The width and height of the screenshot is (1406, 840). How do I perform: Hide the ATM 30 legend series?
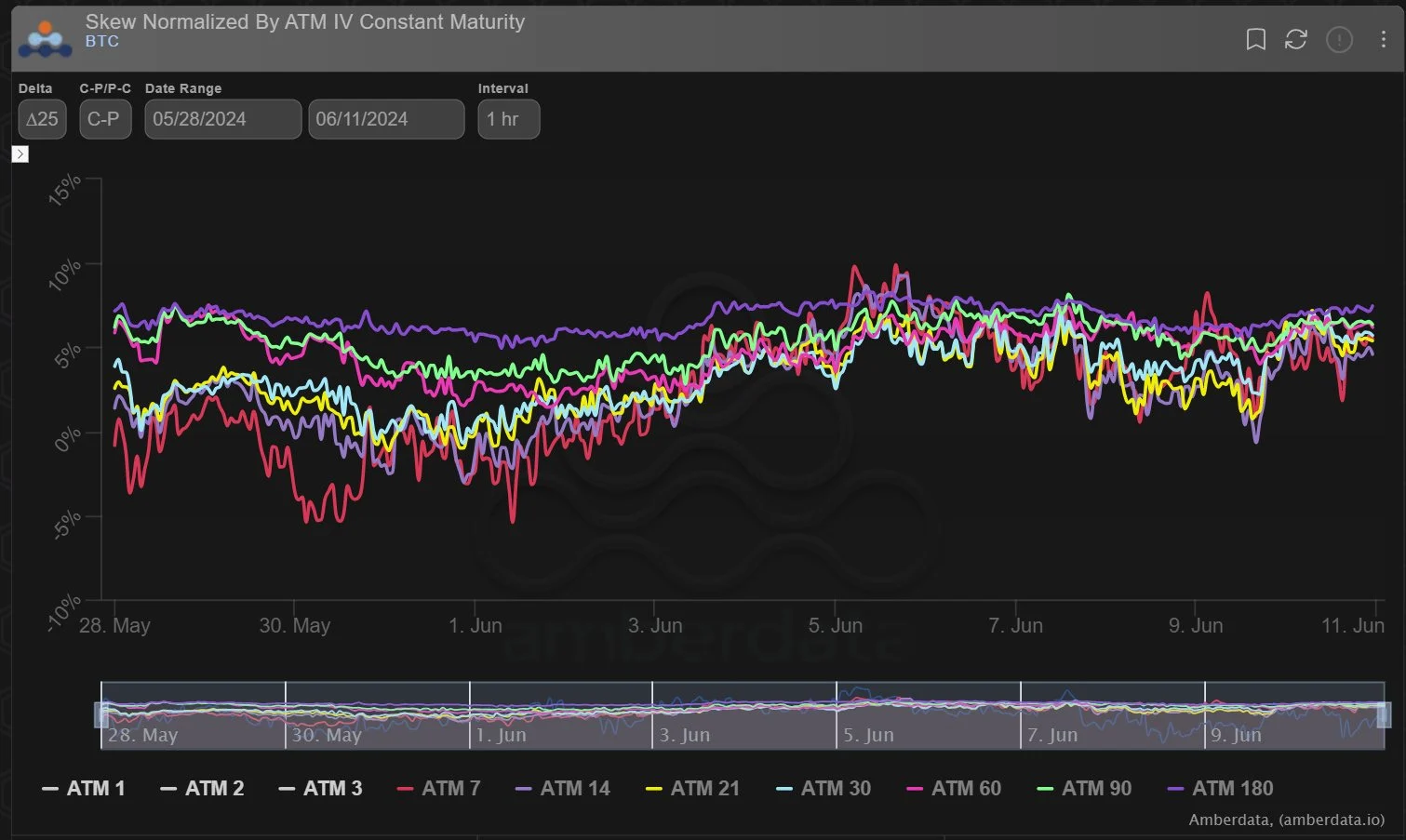(x=824, y=788)
